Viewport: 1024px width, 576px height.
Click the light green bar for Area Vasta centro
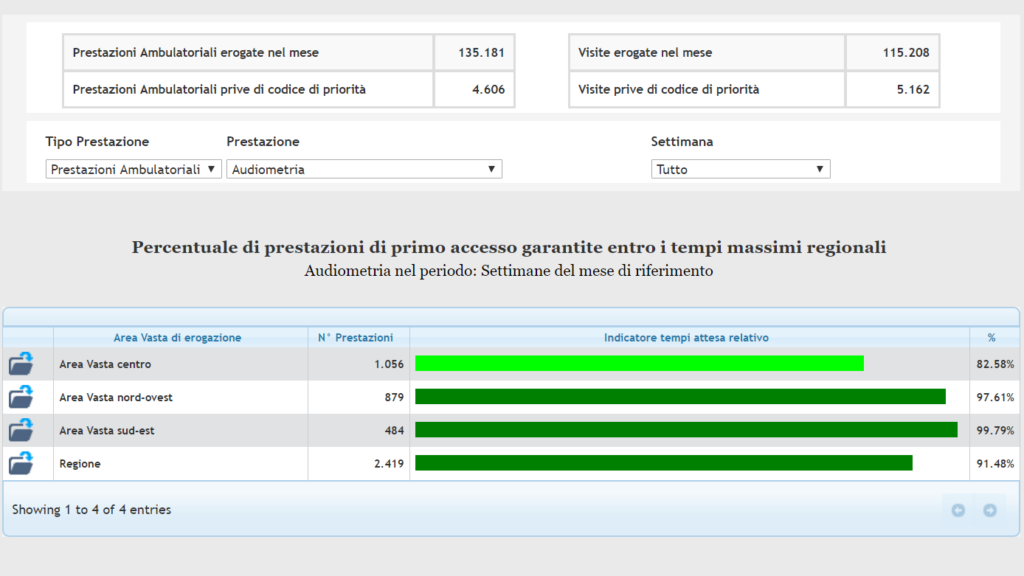[639, 364]
